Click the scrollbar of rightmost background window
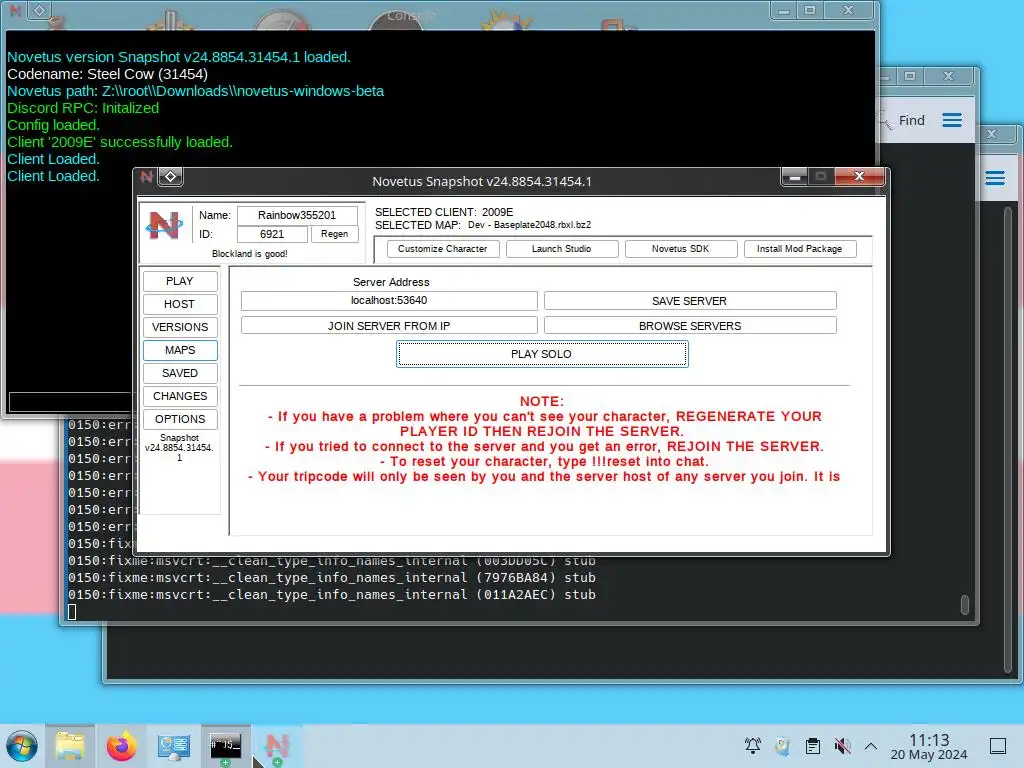 pyautogui.click(x=1008, y=438)
